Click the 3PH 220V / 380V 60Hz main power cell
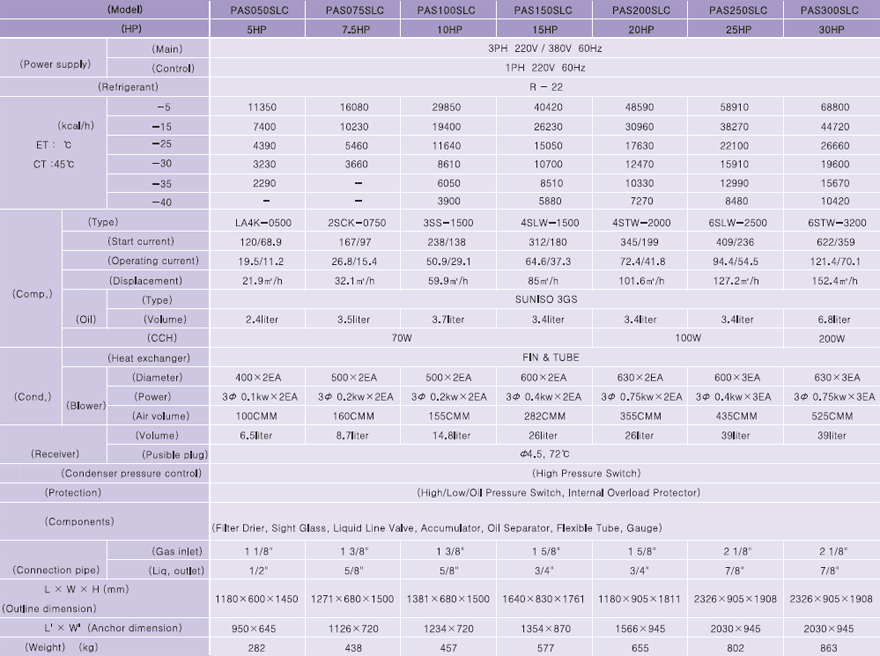This screenshot has width=880, height=656. (544, 48)
